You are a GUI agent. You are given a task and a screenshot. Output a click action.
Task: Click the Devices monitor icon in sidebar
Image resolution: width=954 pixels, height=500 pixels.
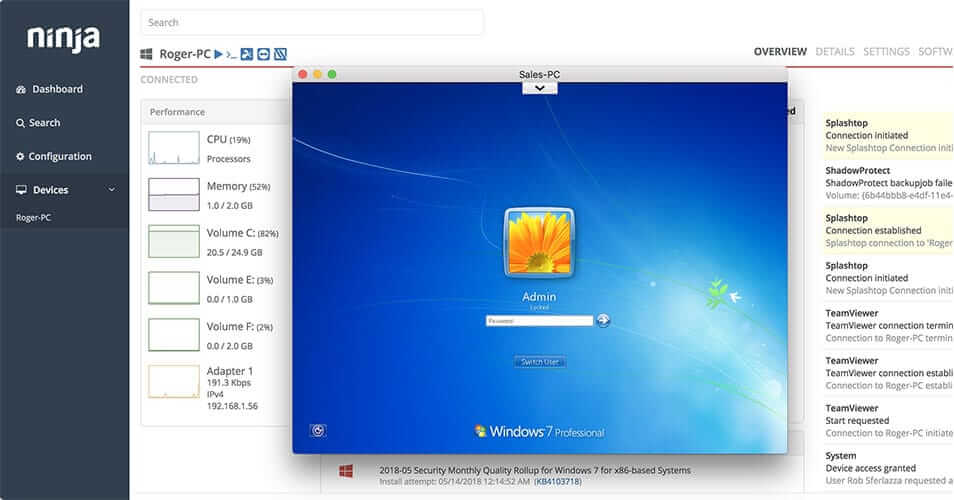click(21, 190)
